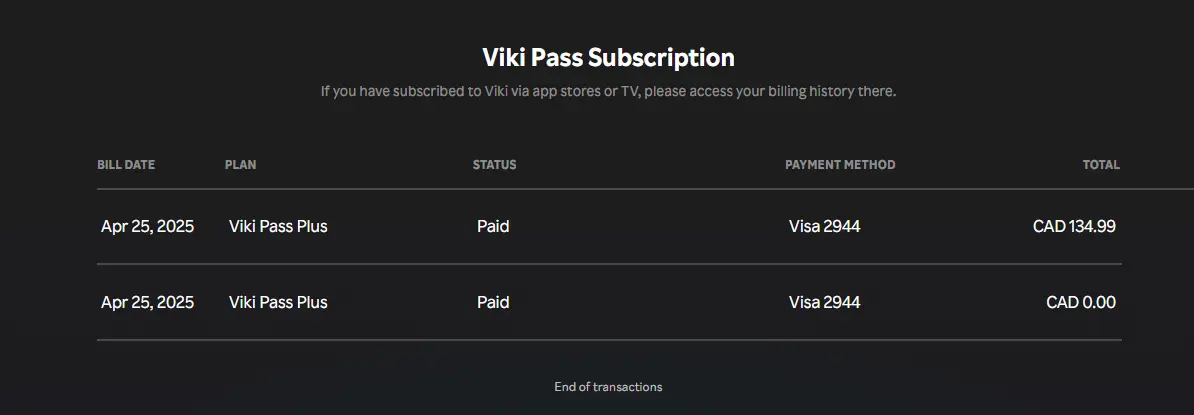Click the Viki Pass Subscription heading

click(608, 58)
